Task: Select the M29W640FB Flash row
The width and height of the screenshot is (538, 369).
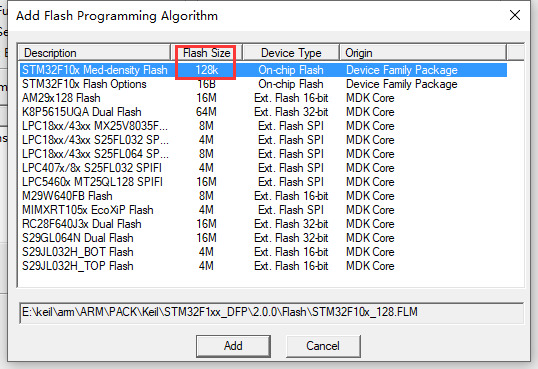Action: click(263, 196)
